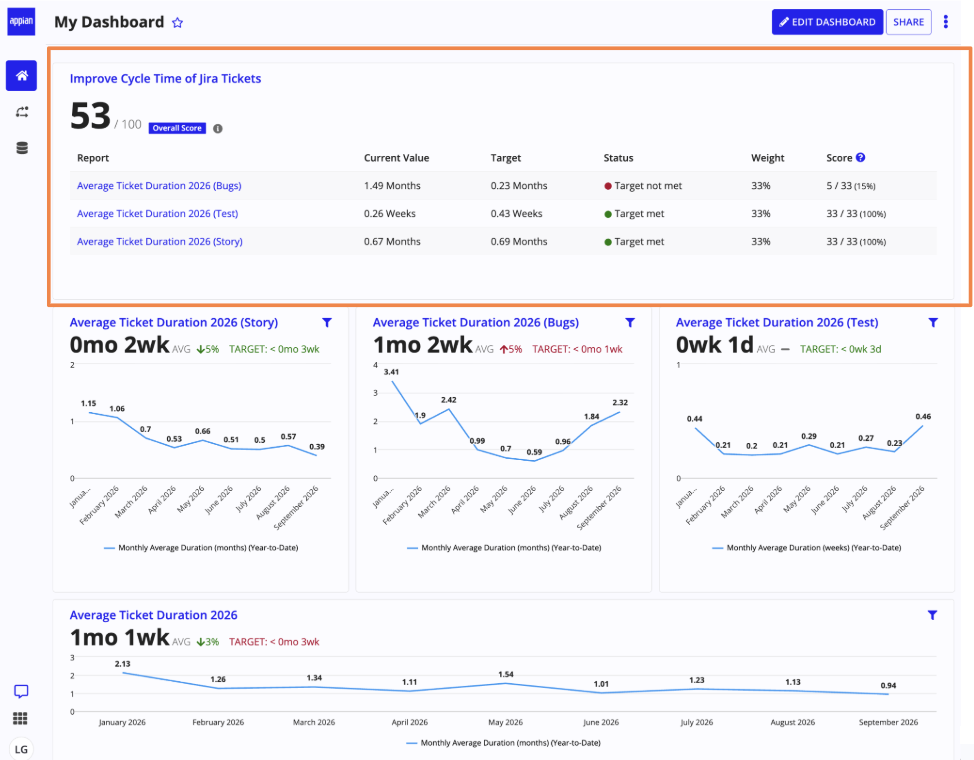Click the 0.43 Weeks target value
This screenshot has width=974, height=760.
(516, 213)
